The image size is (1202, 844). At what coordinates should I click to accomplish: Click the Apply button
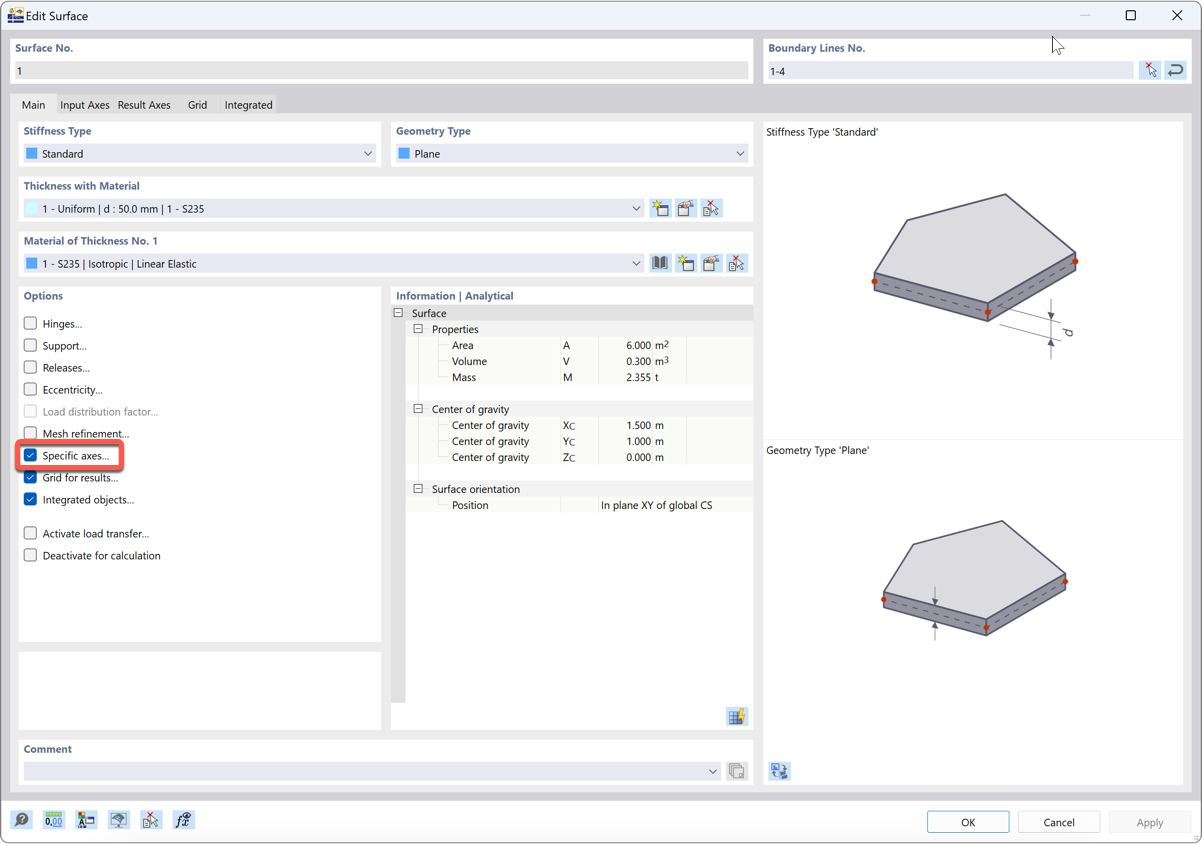pyautogui.click(x=1150, y=822)
